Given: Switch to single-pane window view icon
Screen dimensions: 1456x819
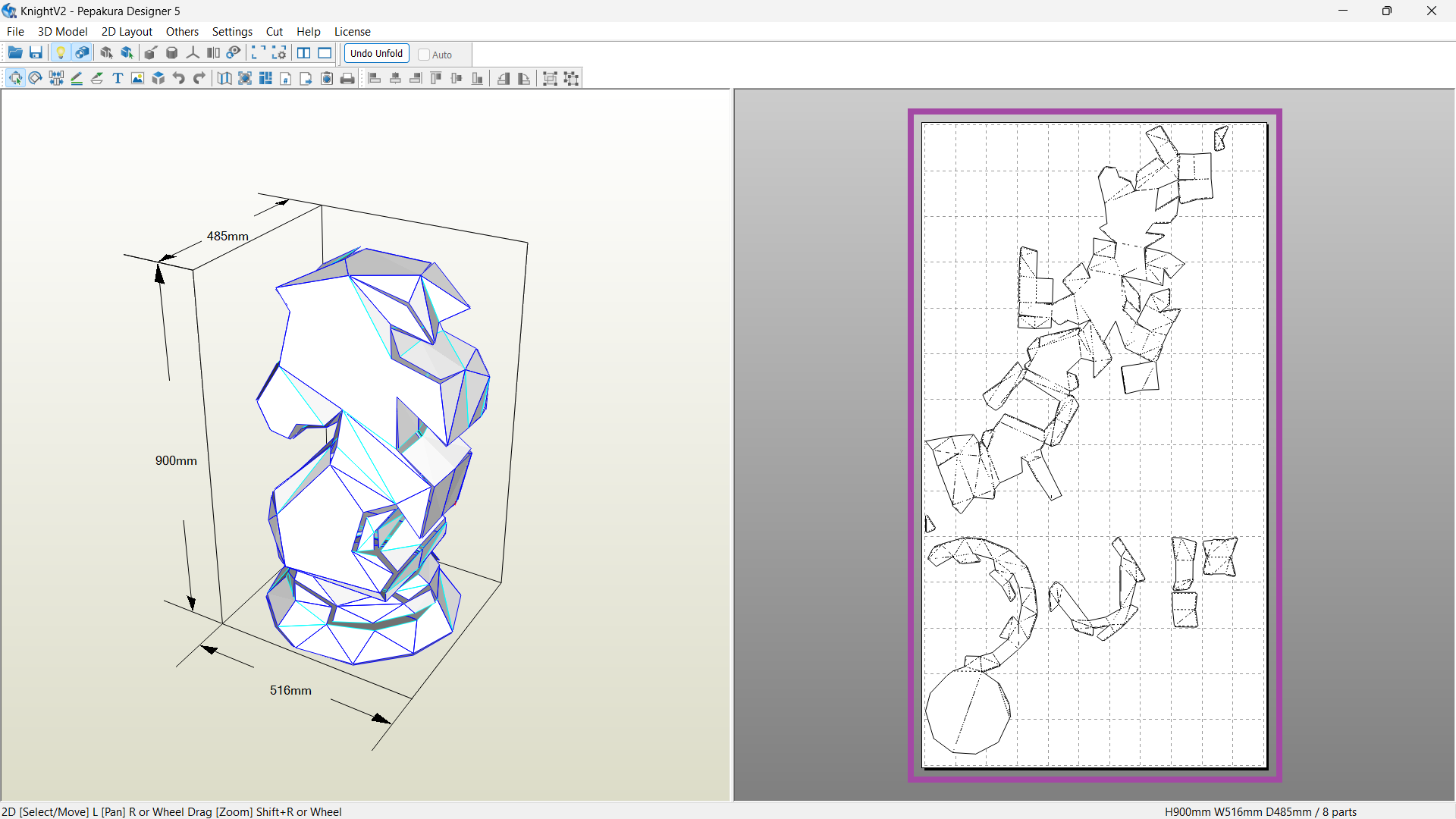Looking at the screenshot, I should coord(325,53).
